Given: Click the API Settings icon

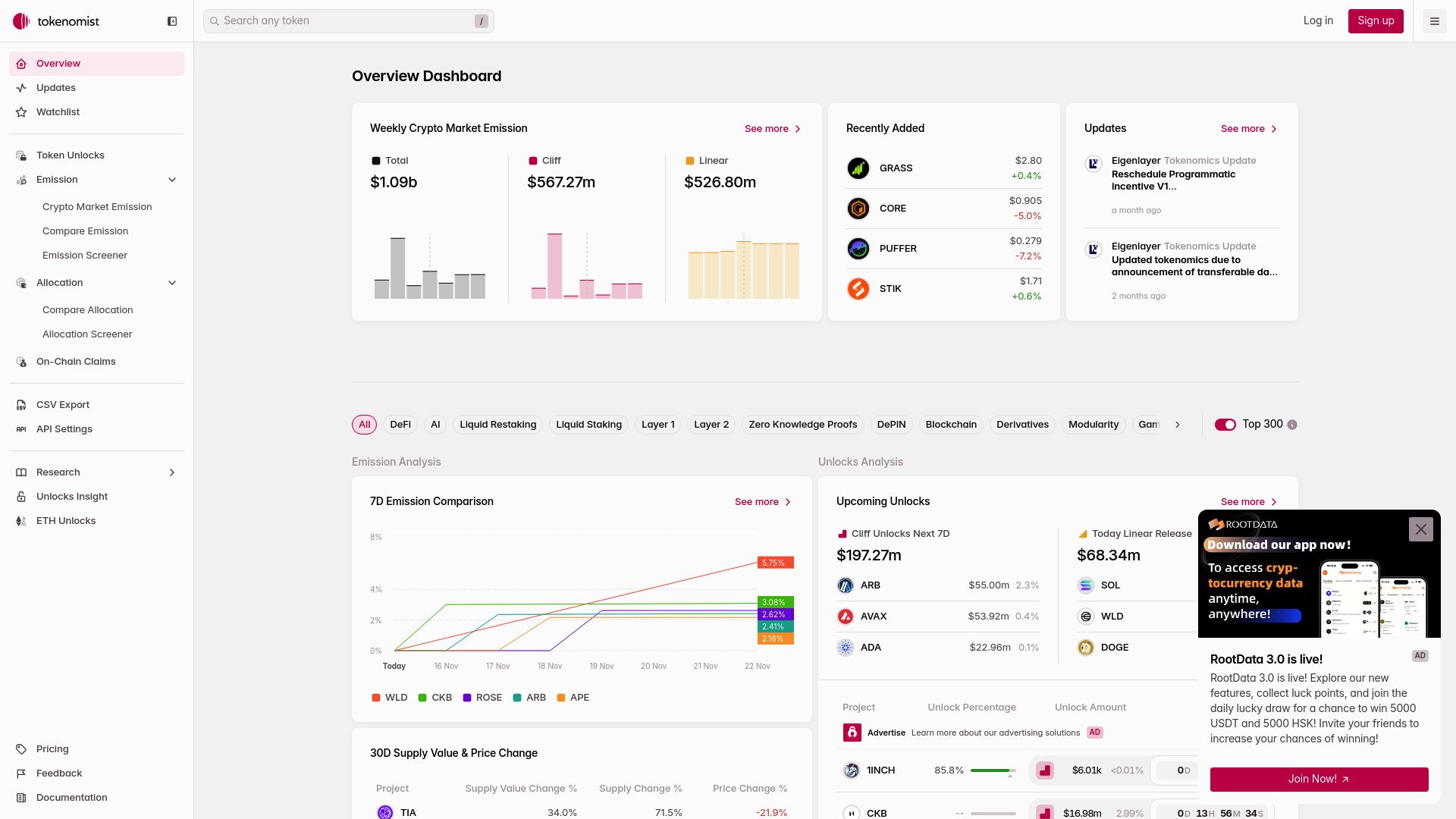Looking at the screenshot, I should coord(21,429).
